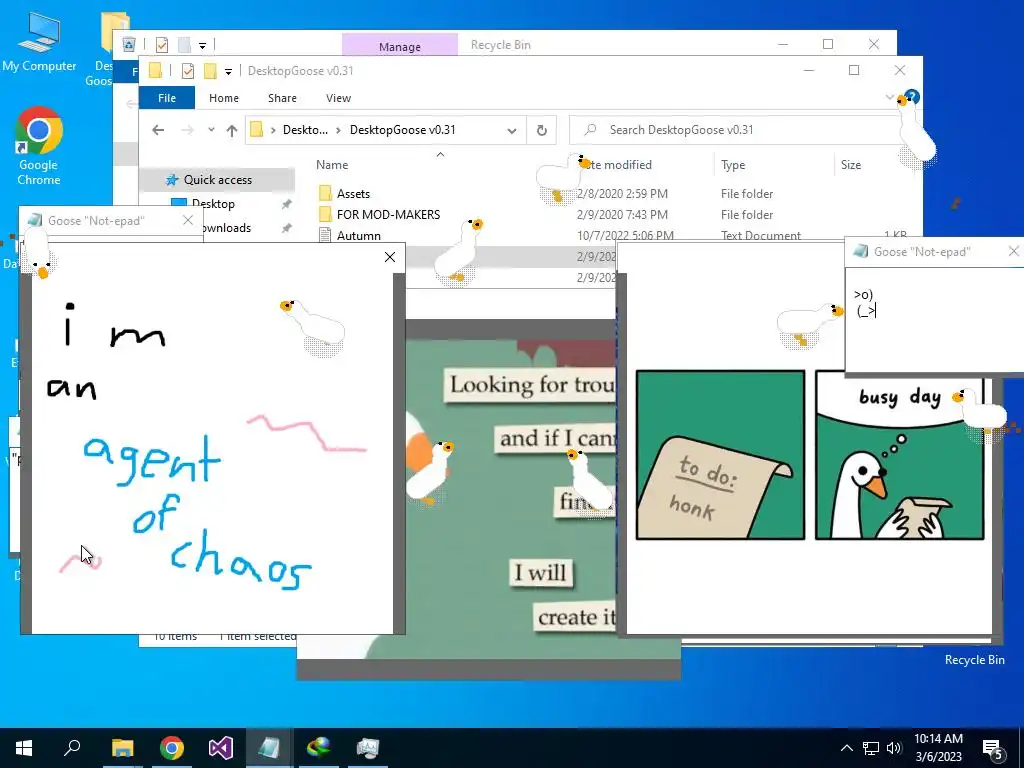Sort by the Name column header
The image size is (1024, 768).
click(x=332, y=165)
